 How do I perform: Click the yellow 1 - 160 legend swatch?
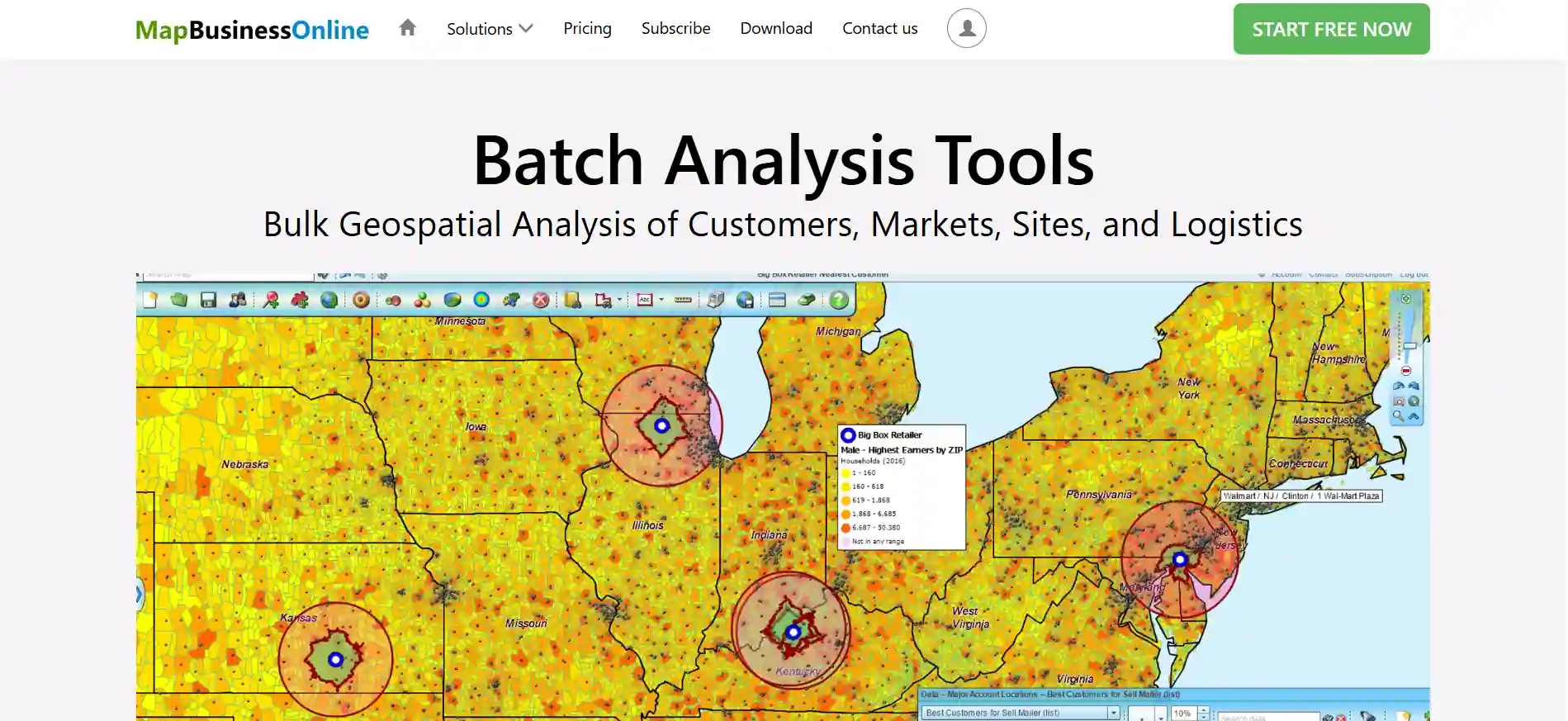point(846,473)
